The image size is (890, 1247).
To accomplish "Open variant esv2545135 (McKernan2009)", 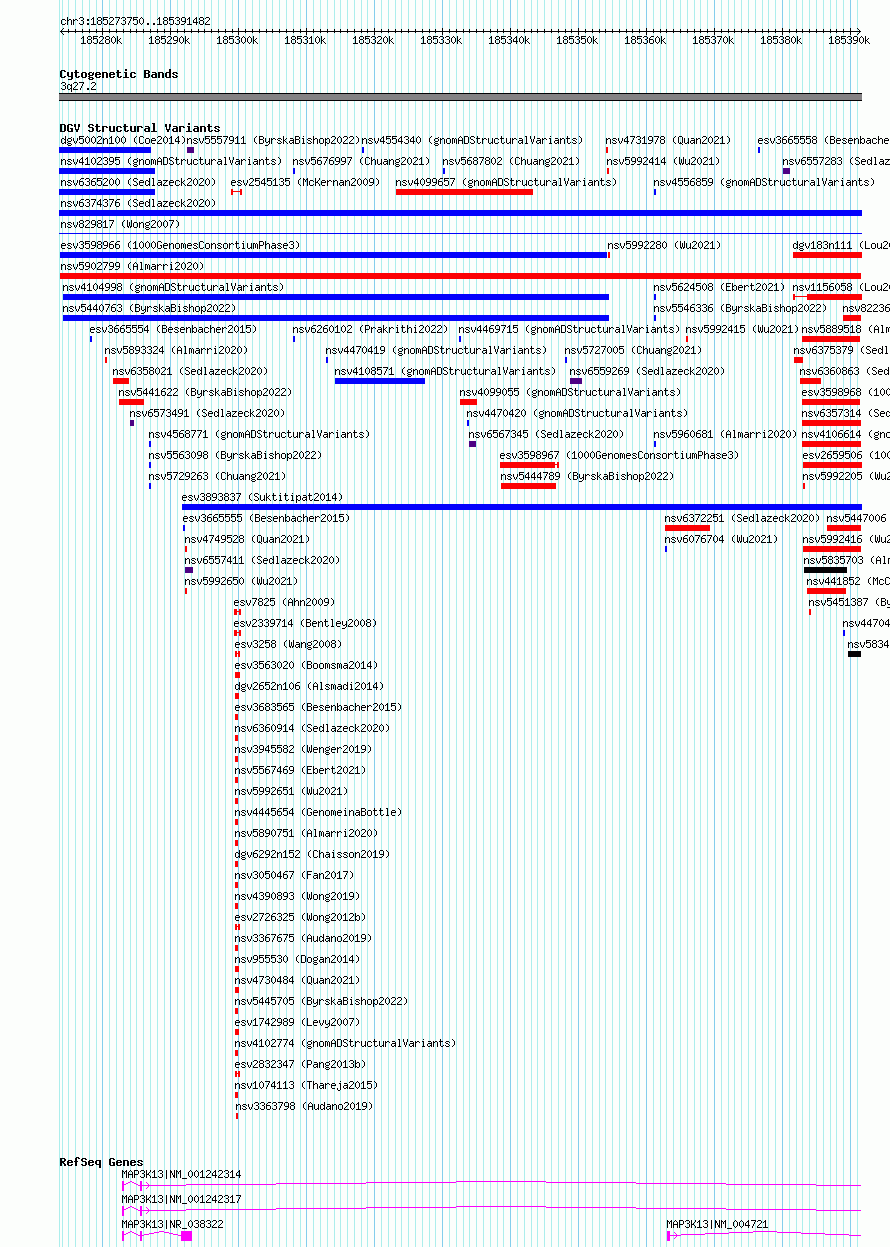I will click(305, 182).
